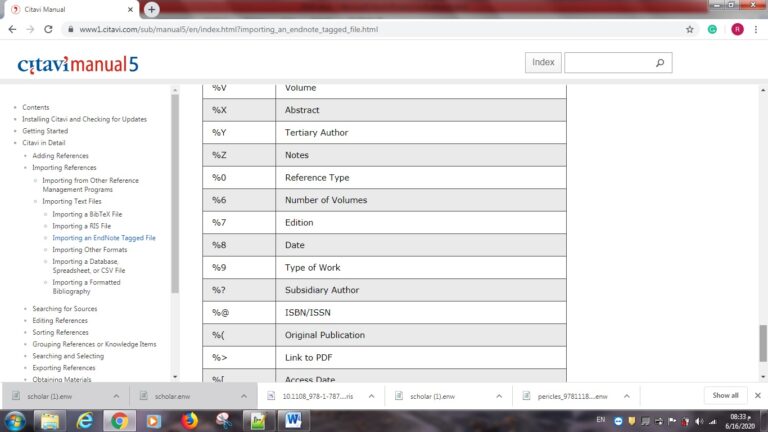Focus the manual search text field

(607, 63)
